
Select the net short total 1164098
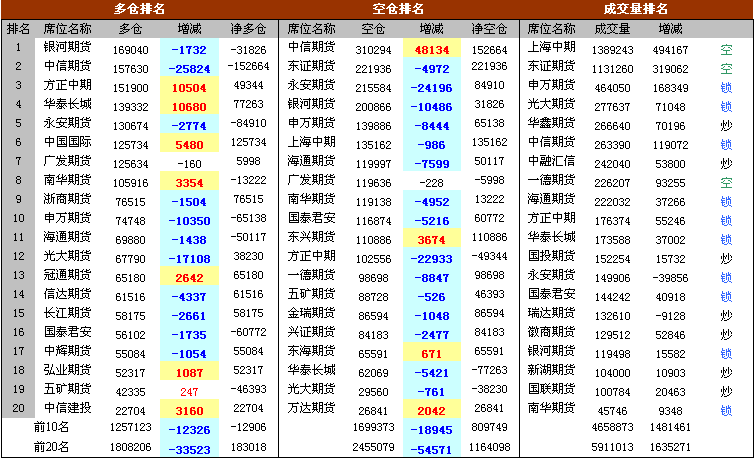(x=489, y=447)
